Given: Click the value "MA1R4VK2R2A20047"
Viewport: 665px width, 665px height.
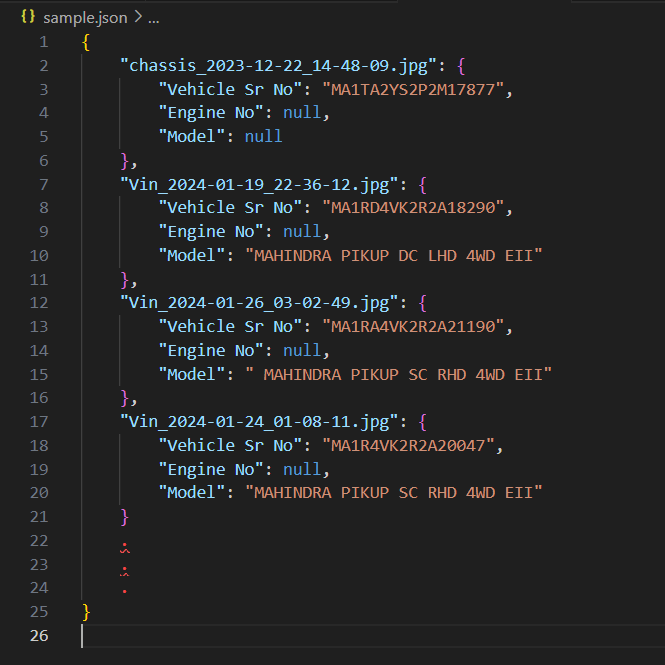Looking at the screenshot, I should [408, 446].
